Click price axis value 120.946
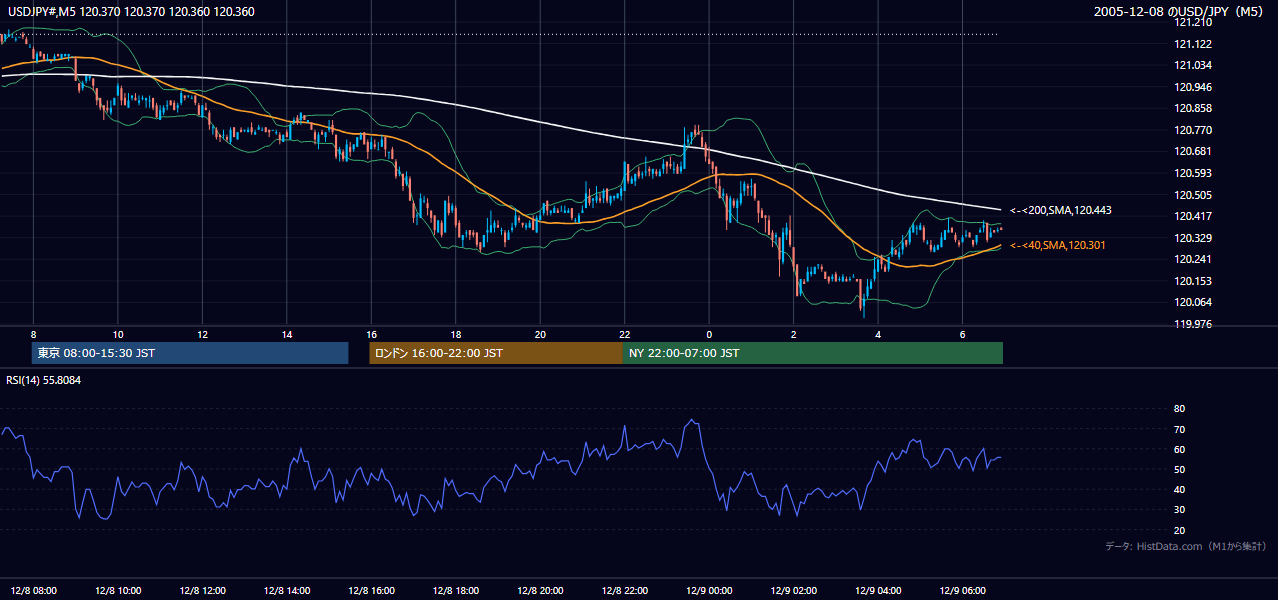1278x600 pixels. pos(1193,87)
